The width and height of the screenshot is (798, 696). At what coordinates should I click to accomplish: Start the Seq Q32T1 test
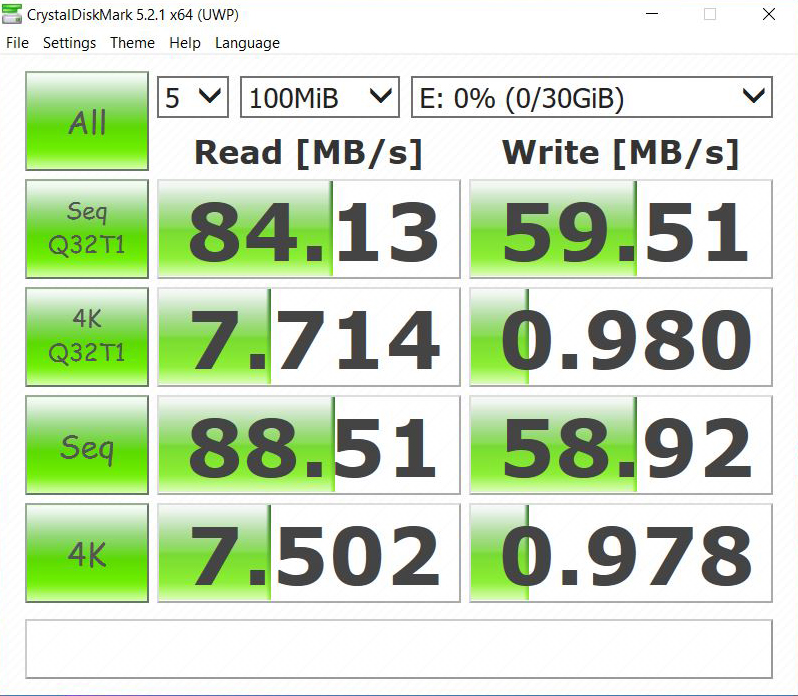[87, 229]
